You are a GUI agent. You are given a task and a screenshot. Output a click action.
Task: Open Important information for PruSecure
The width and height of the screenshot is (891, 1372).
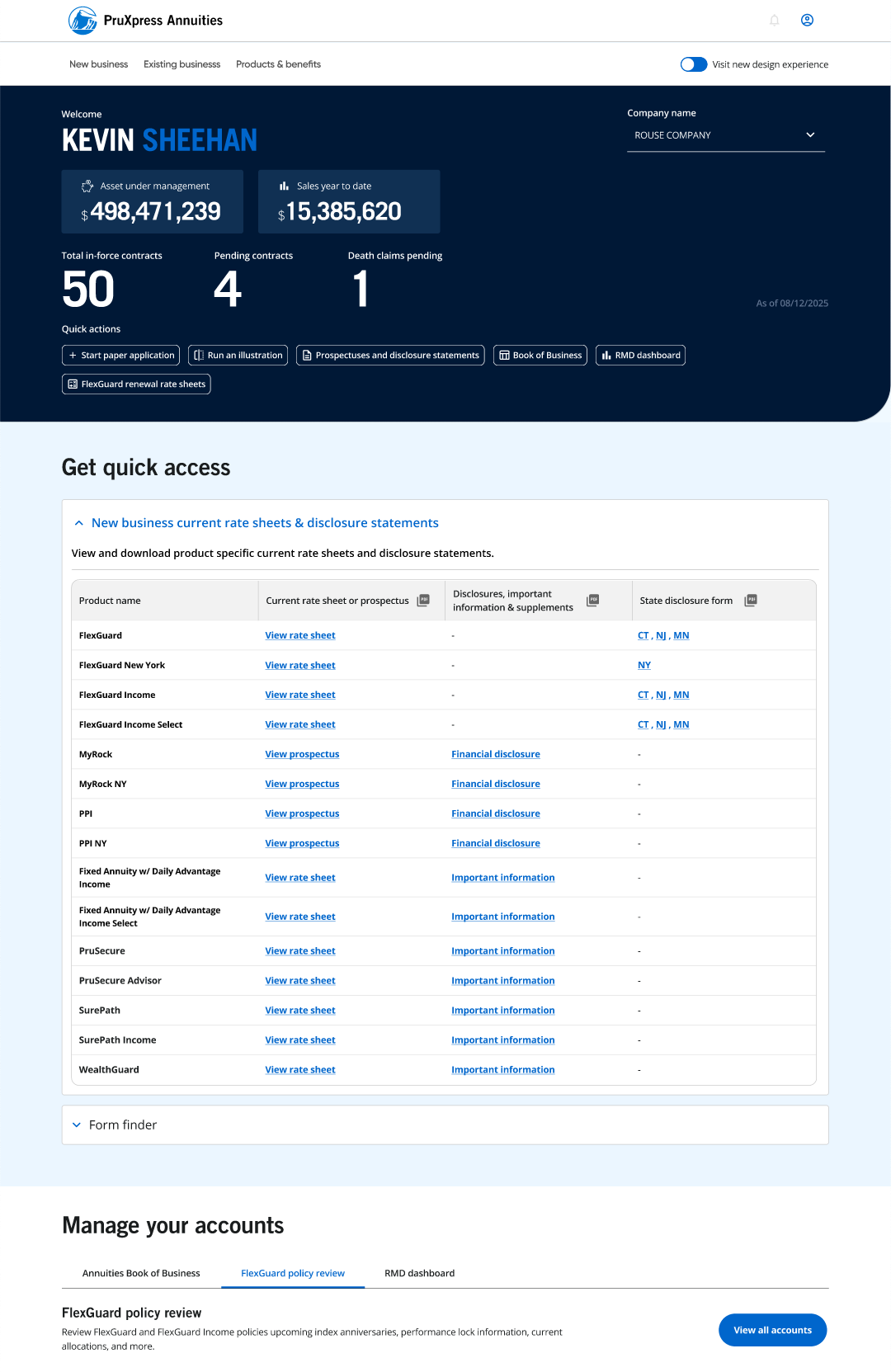[503, 951]
